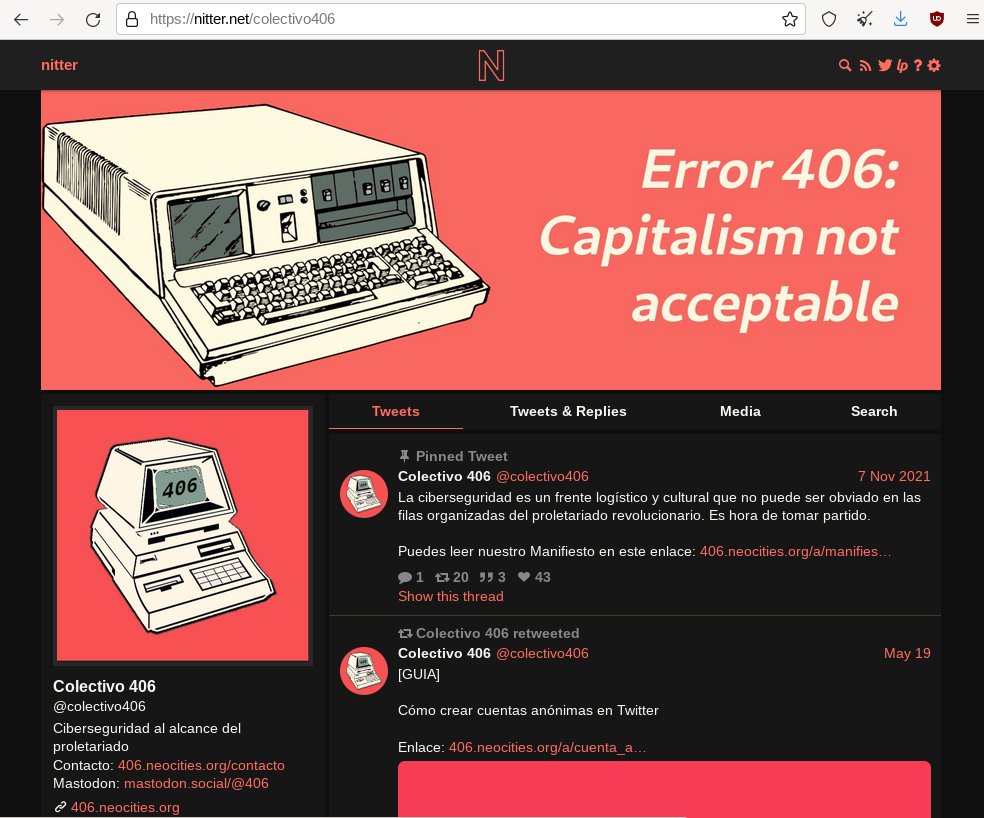Open 406.neocities.org/contacto in the bio

point(201,765)
